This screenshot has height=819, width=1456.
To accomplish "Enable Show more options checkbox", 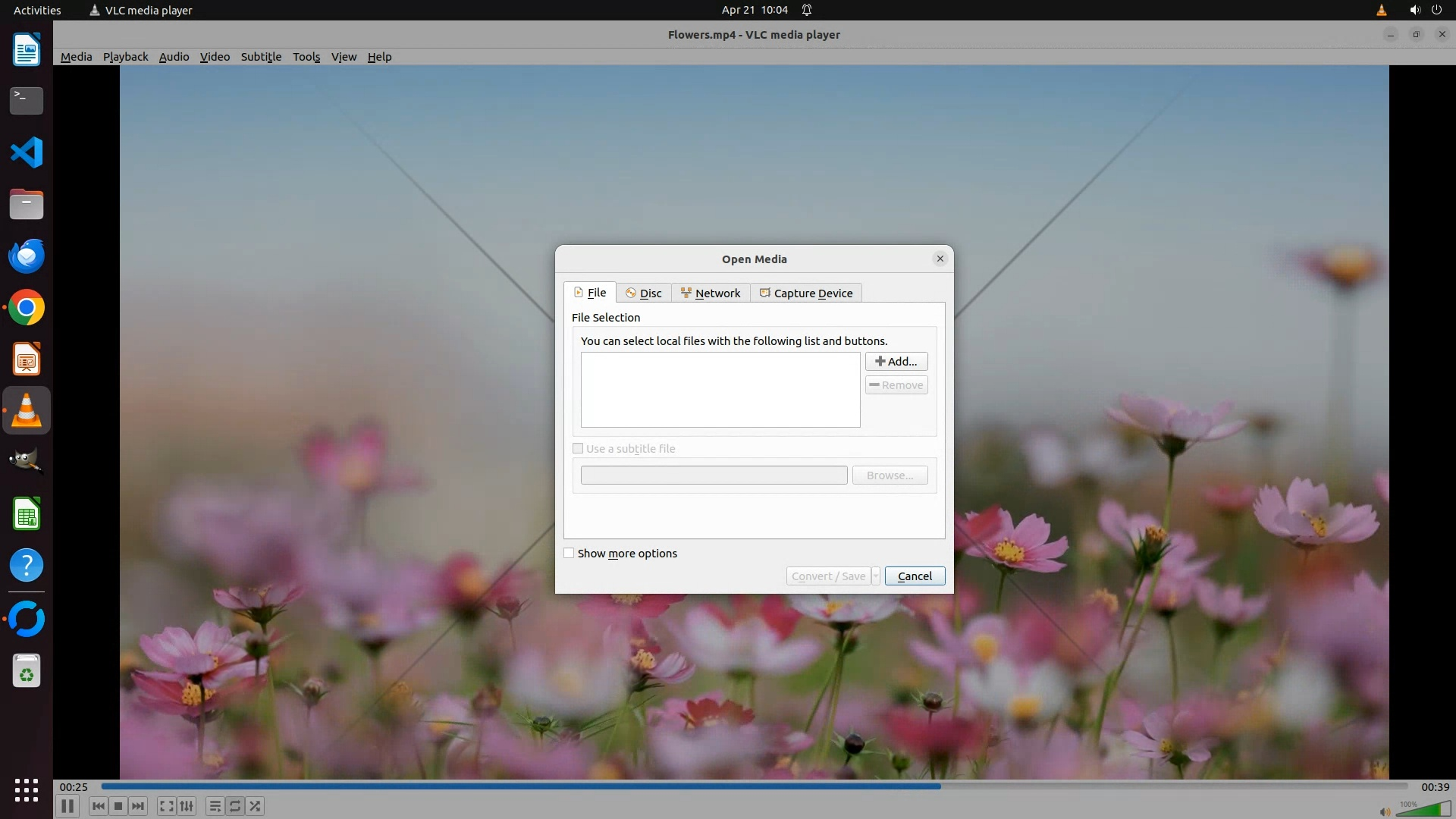I will (x=569, y=554).
